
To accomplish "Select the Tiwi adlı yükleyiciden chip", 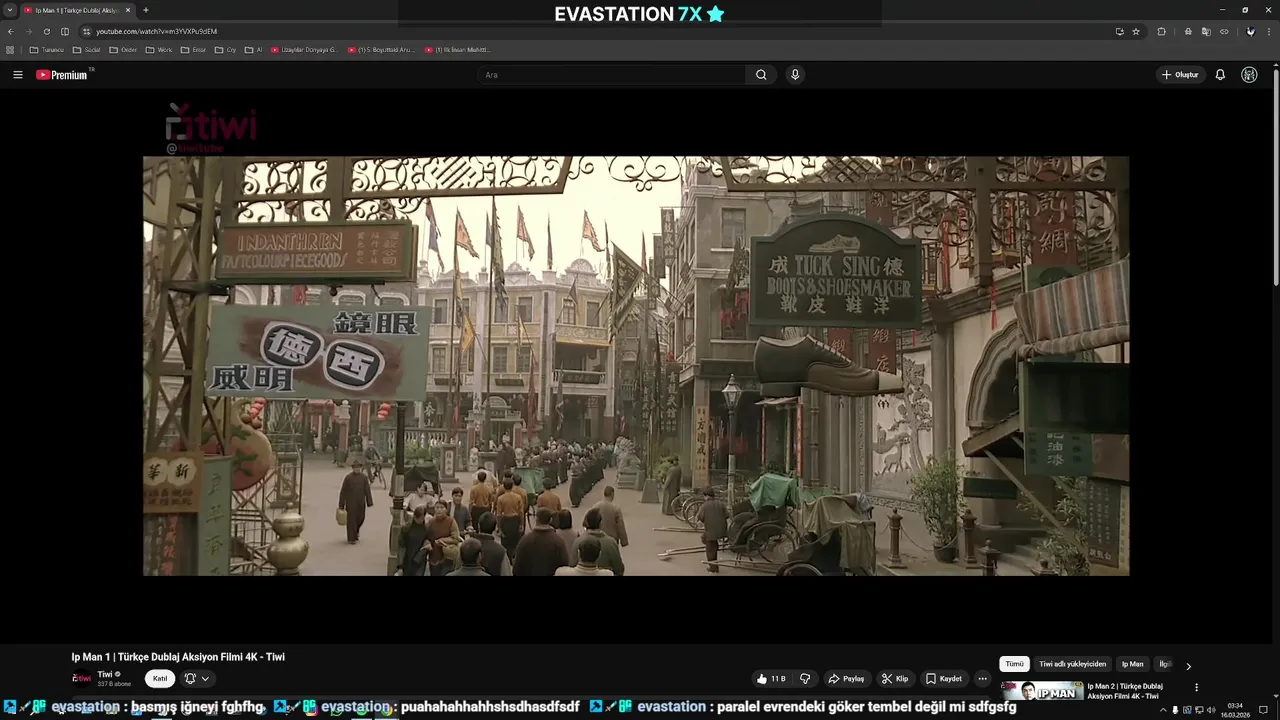I will click(x=1072, y=664).
